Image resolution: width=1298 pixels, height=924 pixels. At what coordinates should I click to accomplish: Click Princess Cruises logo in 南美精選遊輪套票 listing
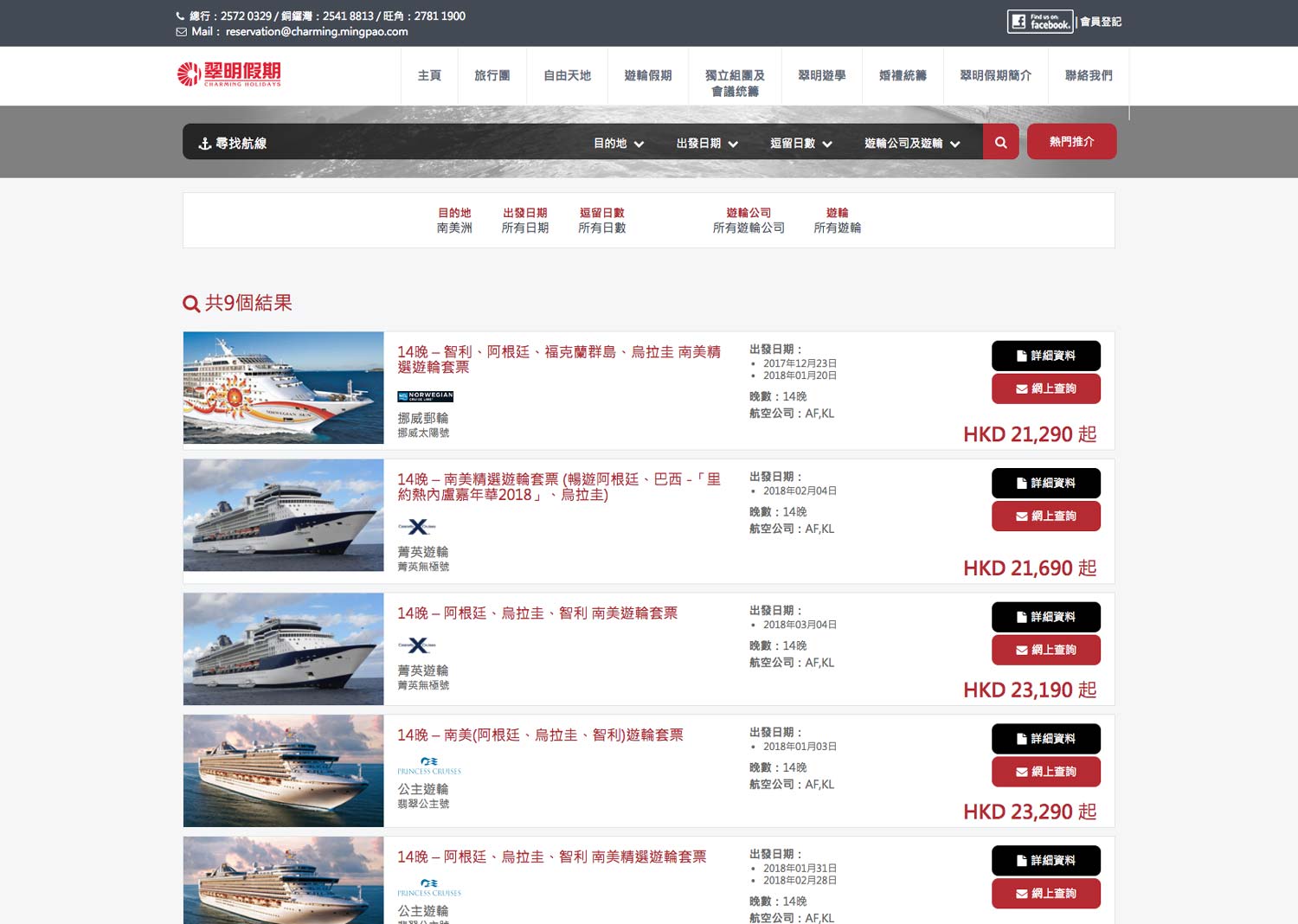pos(429,888)
